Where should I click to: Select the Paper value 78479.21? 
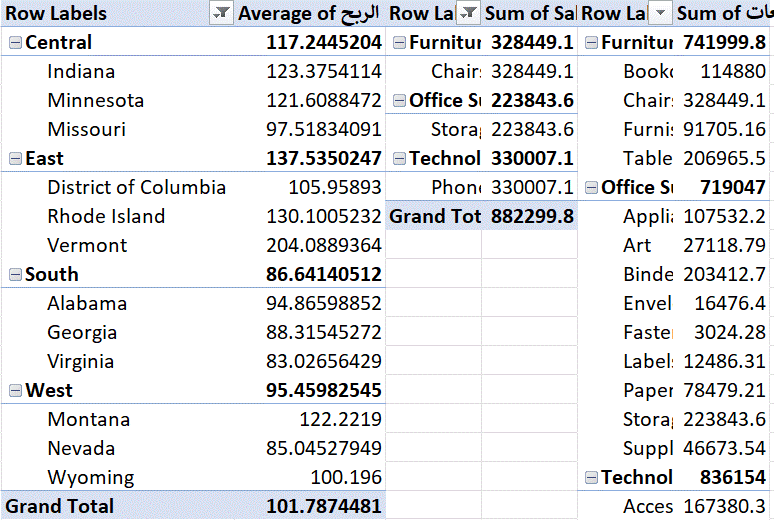(x=724, y=391)
